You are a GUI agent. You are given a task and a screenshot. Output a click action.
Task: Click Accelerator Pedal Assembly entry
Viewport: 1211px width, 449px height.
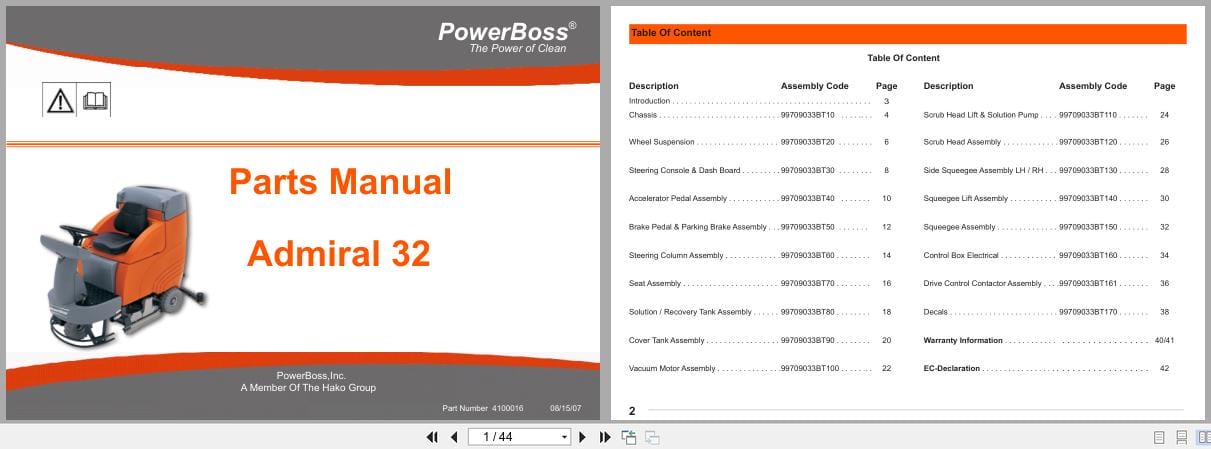click(678, 199)
